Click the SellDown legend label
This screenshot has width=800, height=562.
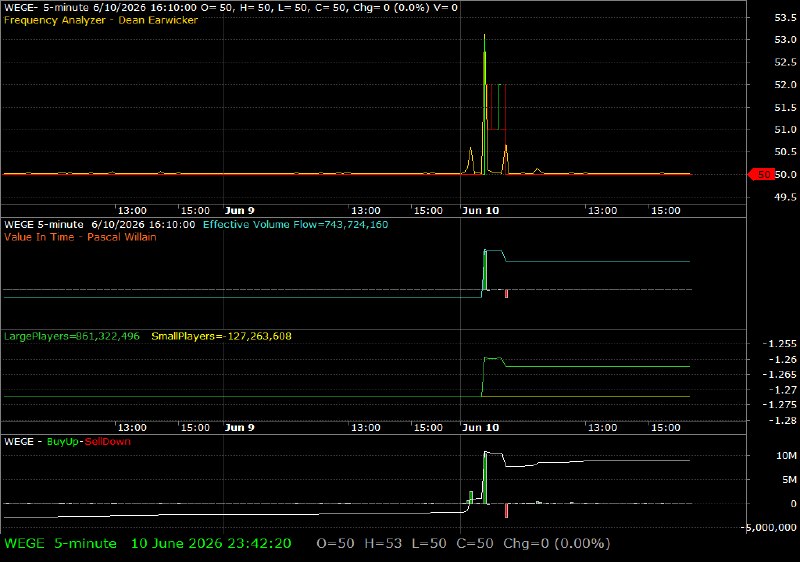point(107,442)
